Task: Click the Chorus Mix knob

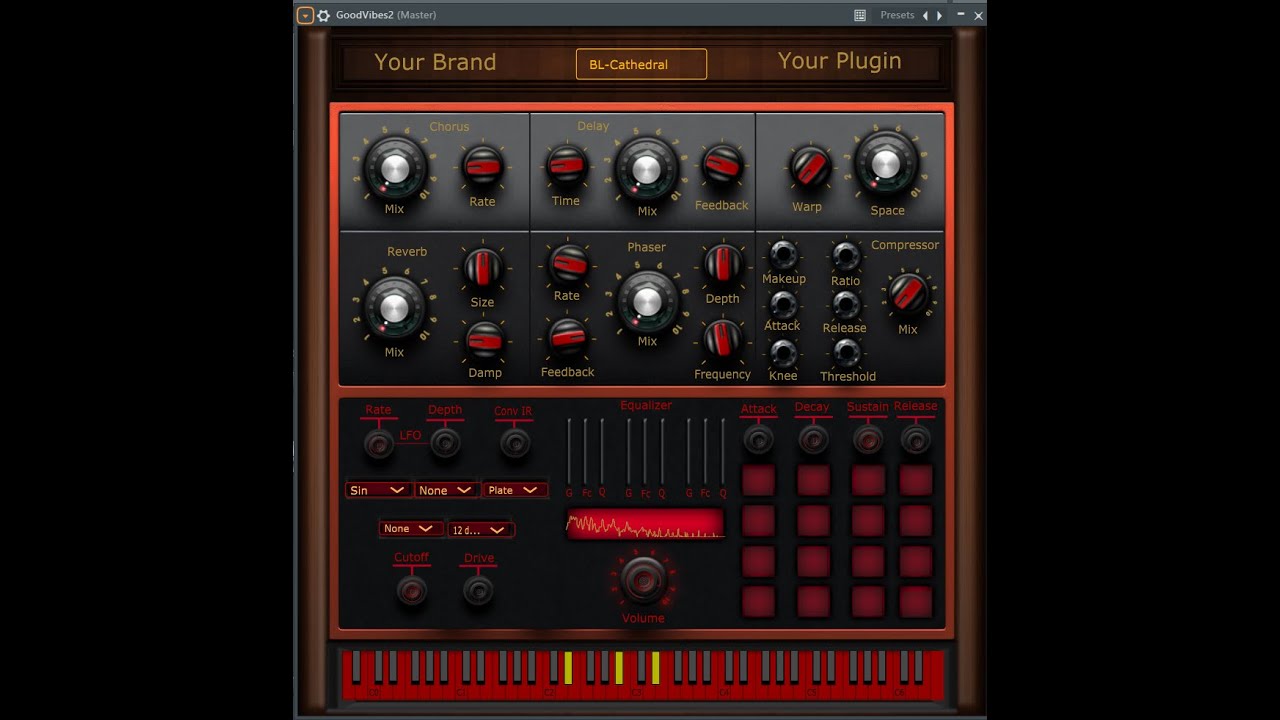Action: coord(395,168)
